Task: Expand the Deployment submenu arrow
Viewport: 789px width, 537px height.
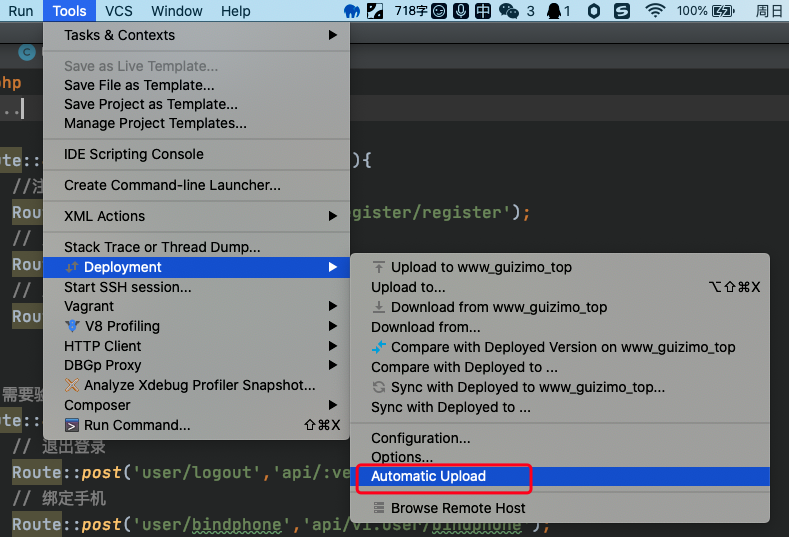Action: tap(333, 267)
